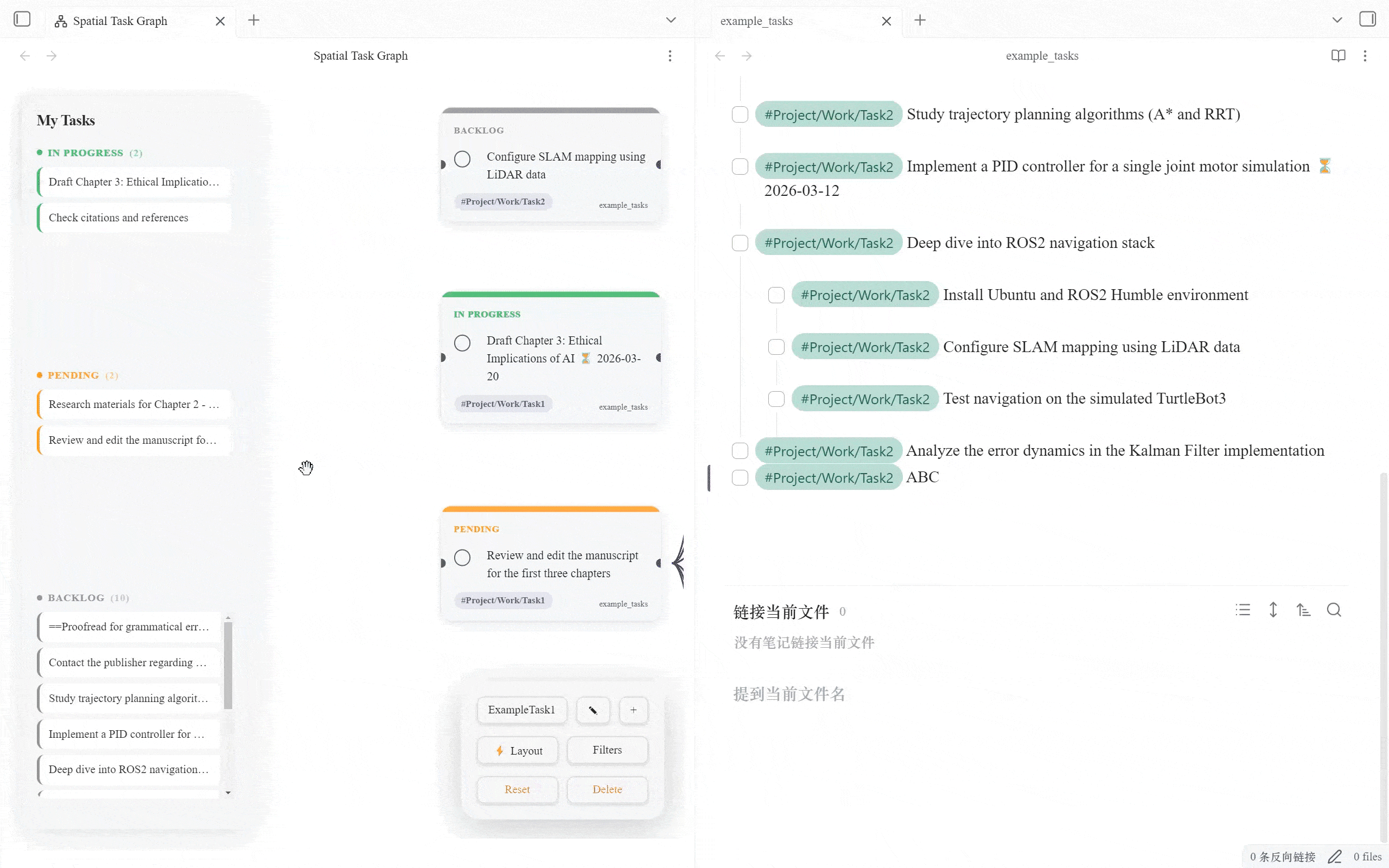Screen dimensions: 1389x868
Task: Open the Spatial Task Graph options menu
Action: pyautogui.click(x=670, y=56)
